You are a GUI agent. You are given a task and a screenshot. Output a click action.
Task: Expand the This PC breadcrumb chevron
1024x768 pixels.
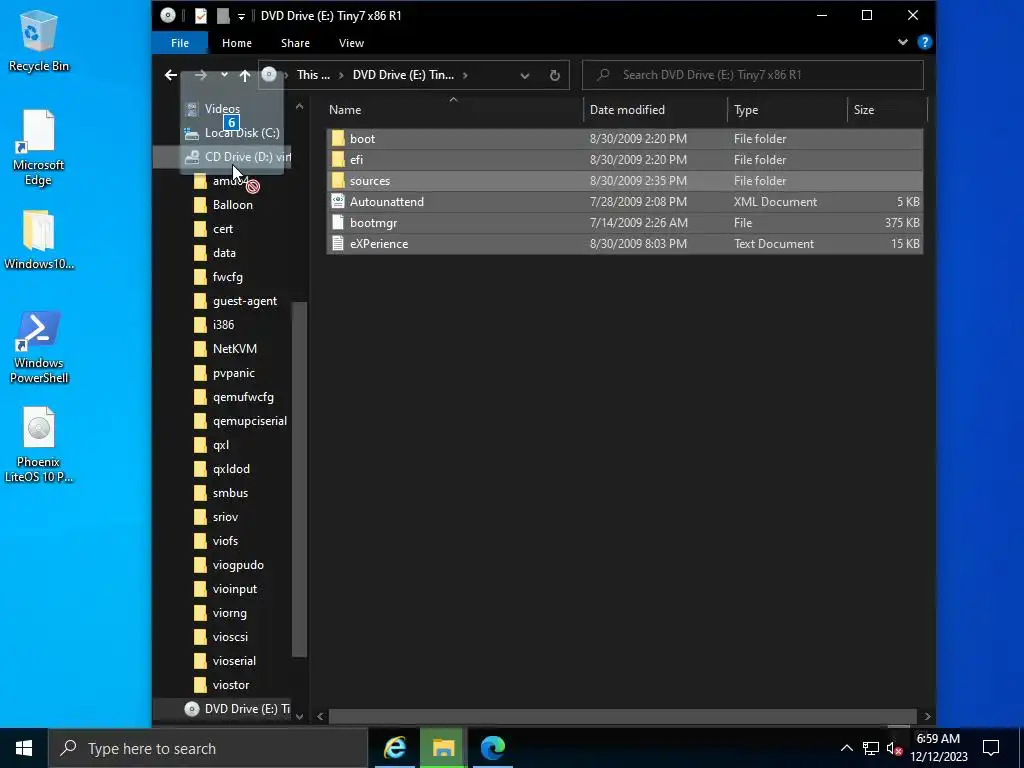click(341, 75)
